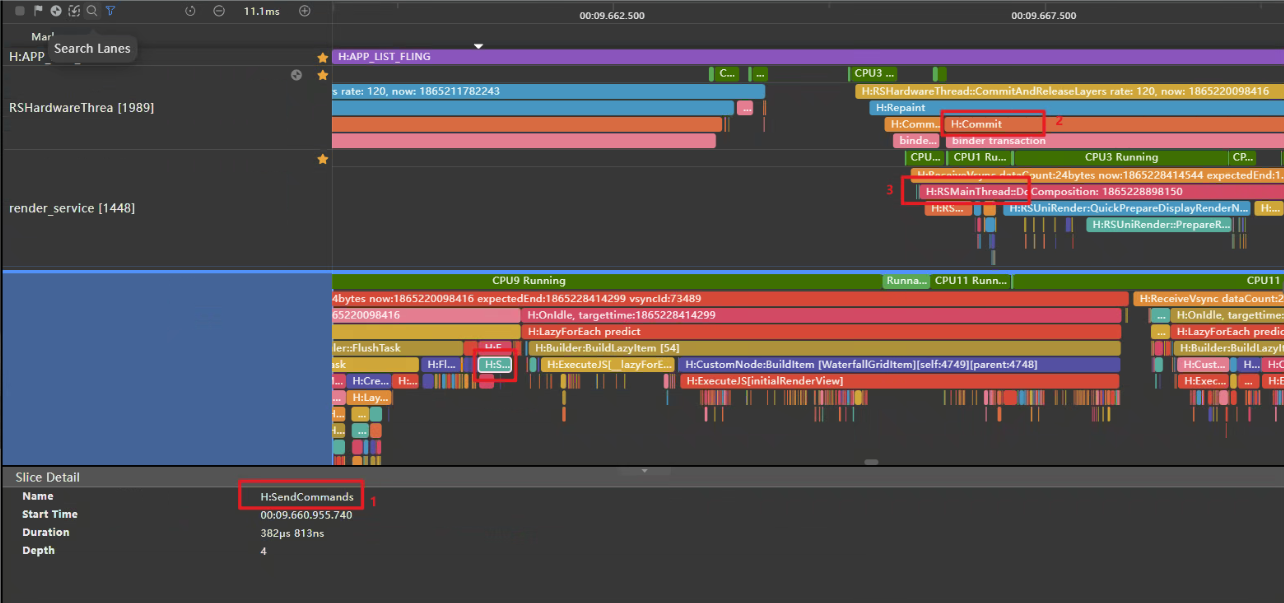
Task: Click the gray circle icon beside RSHardwareThread star
Action: (x=296, y=75)
